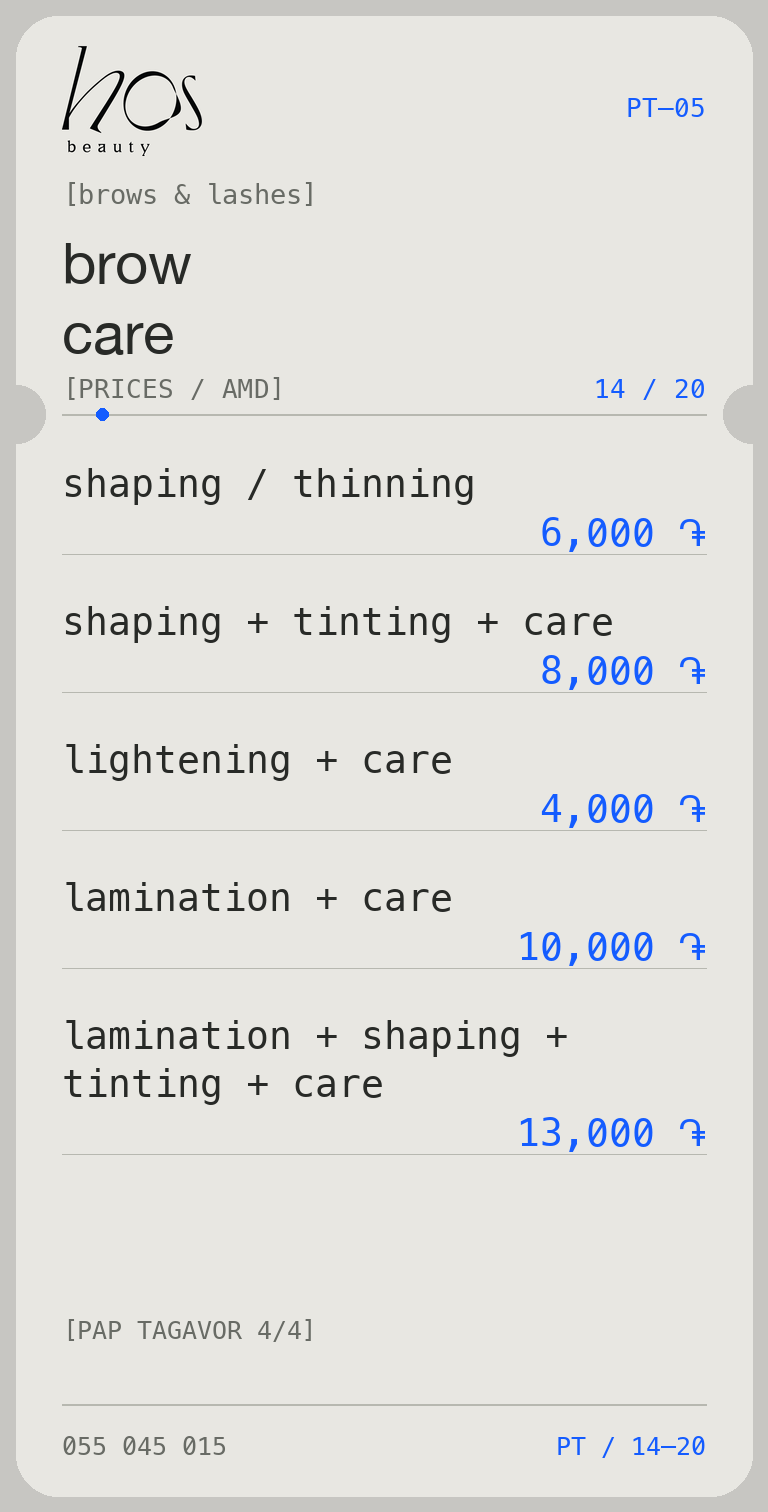Click the hos beauty logo
This screenshot has height=1512, width=768.
pyautogui.click(x=132, y=101)
